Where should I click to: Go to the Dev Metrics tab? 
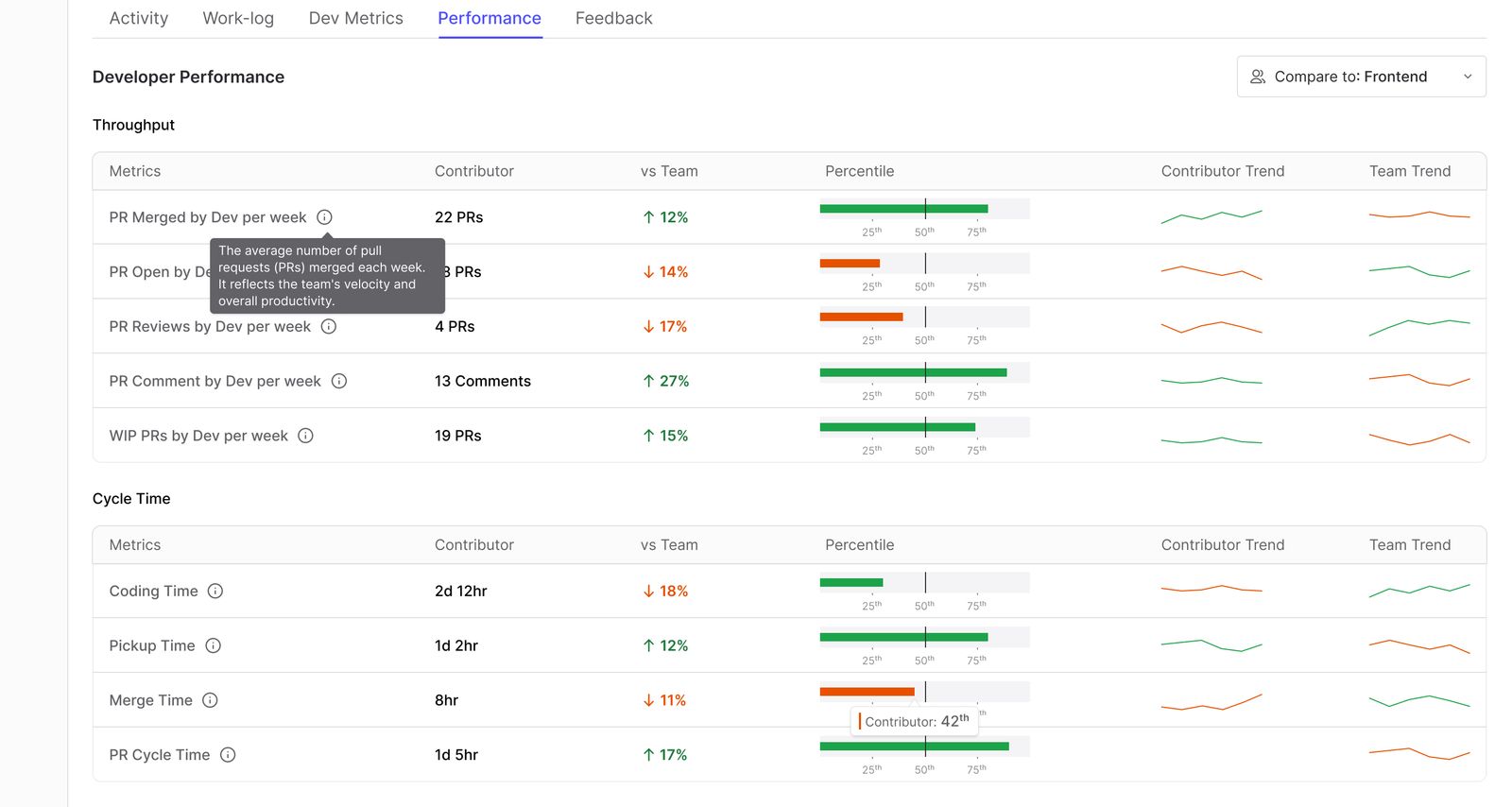pyautogui.click(x=355, y=19)
